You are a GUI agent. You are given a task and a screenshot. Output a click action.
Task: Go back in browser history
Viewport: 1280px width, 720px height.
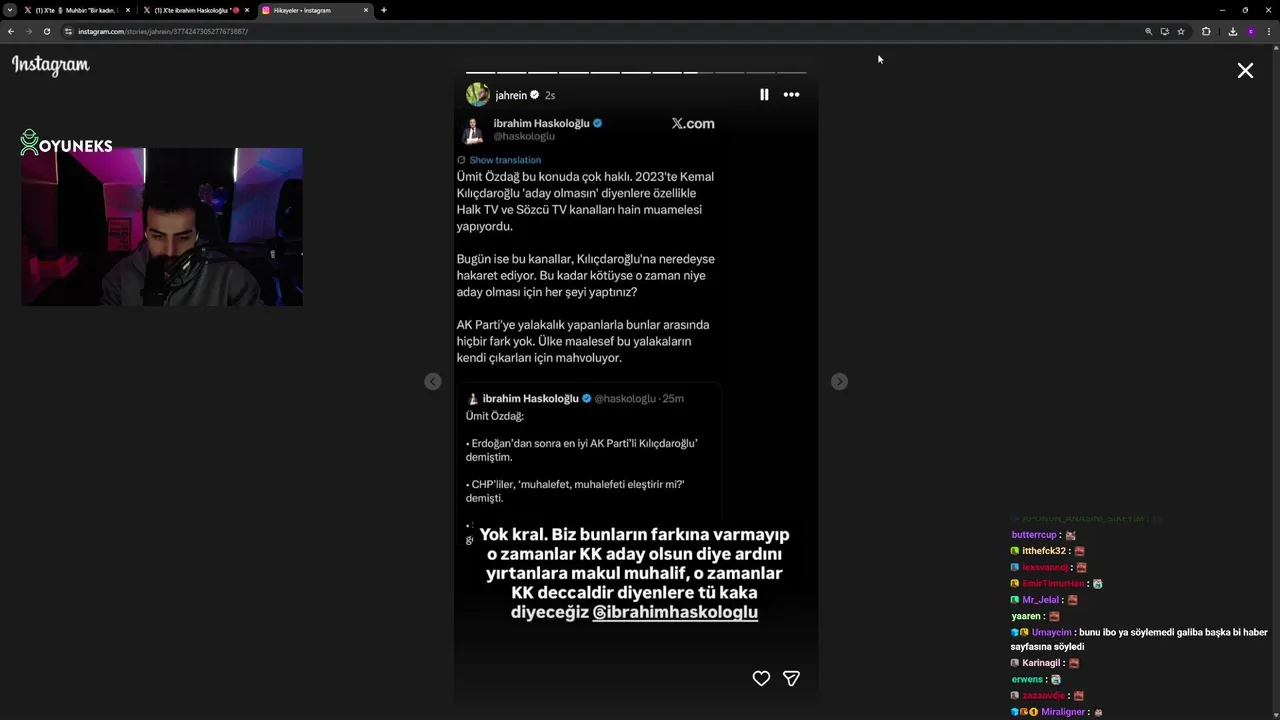click(11, 31)
